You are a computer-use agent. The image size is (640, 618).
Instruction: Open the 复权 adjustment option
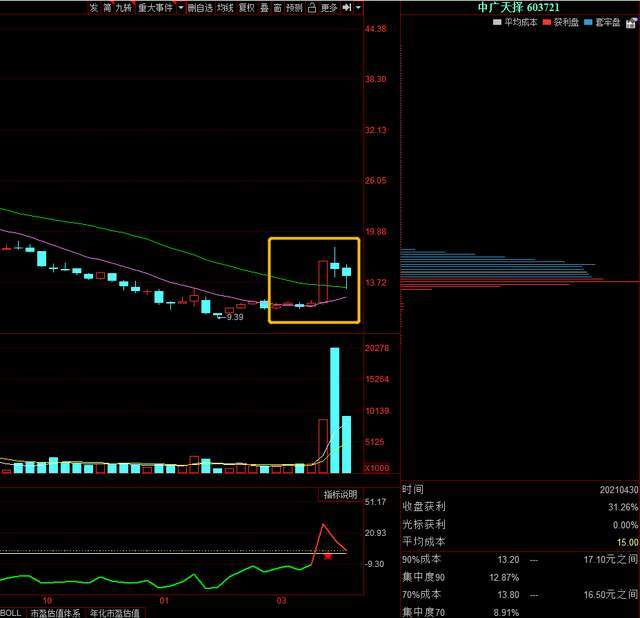[247, 8]
